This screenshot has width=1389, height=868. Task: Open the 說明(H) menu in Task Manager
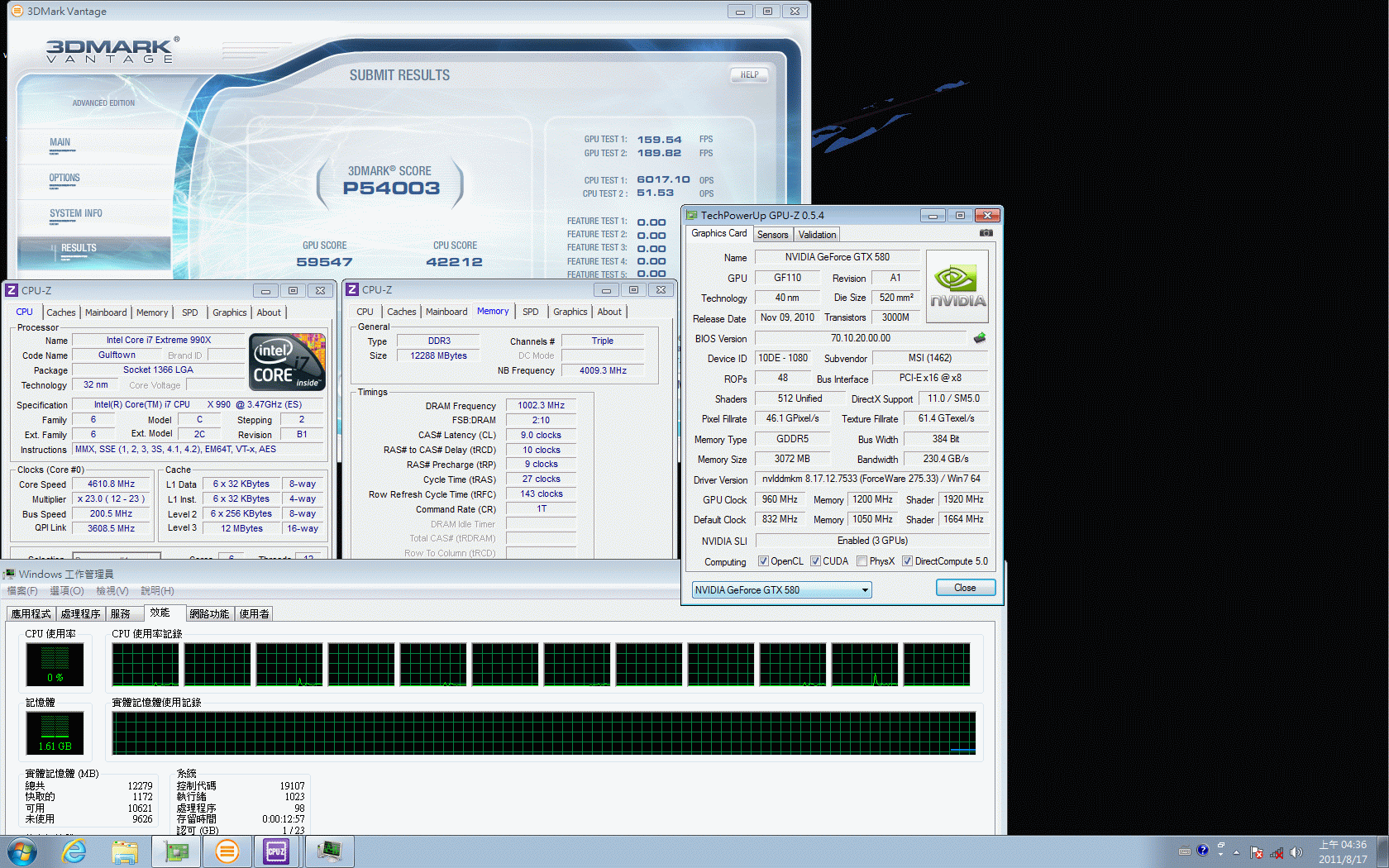[157, 591]
